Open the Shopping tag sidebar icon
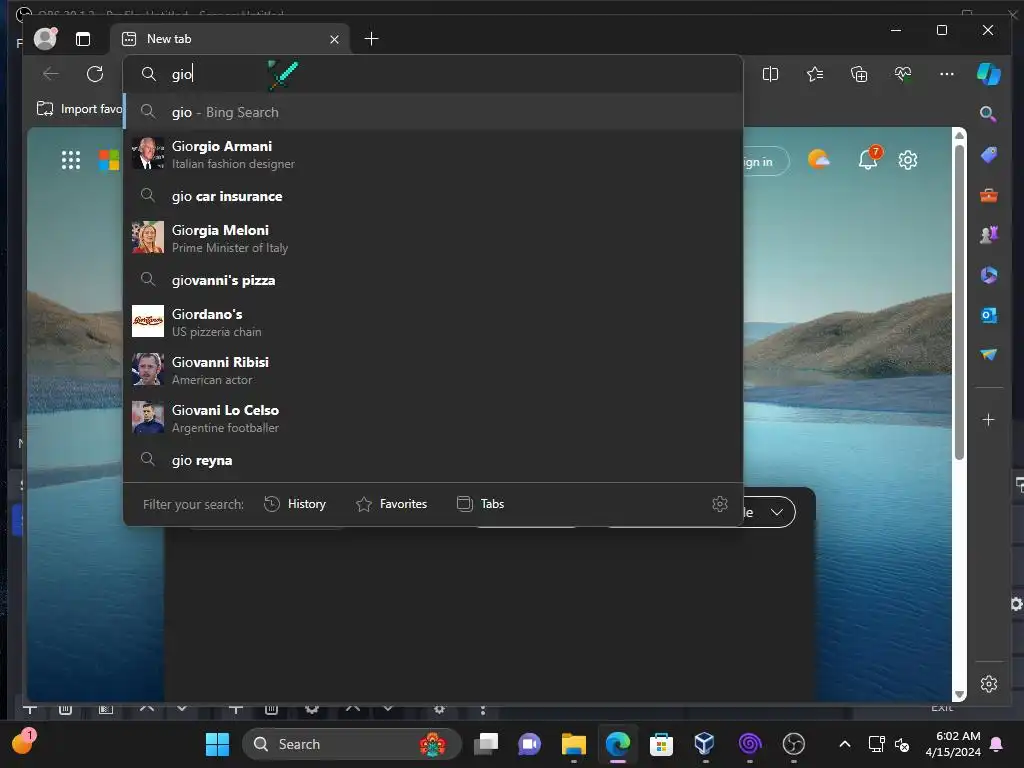1024x768 pixels. click(989, 155)
